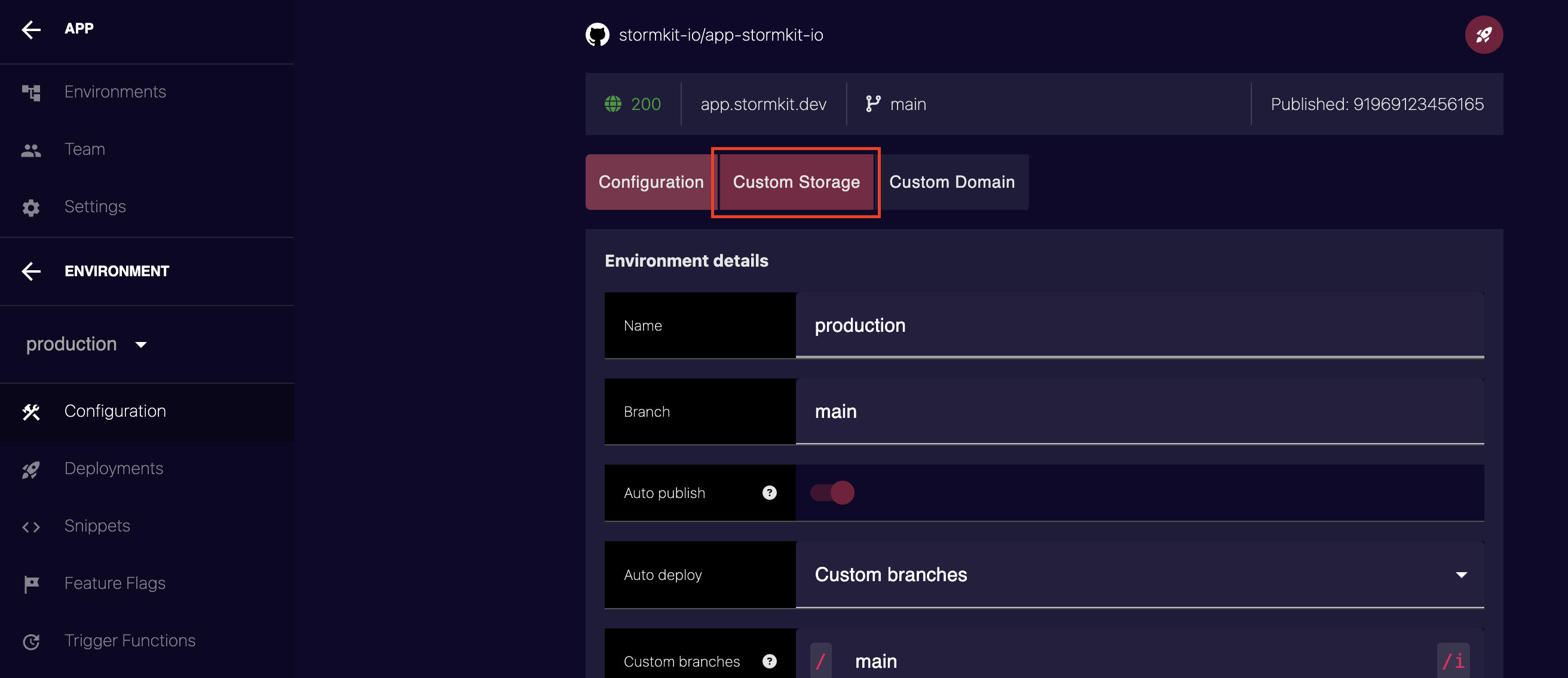Open Feature Flags in the sidebar
Image resolution: width=1568 pixels, height=678 pixels.
coord(146,583)
